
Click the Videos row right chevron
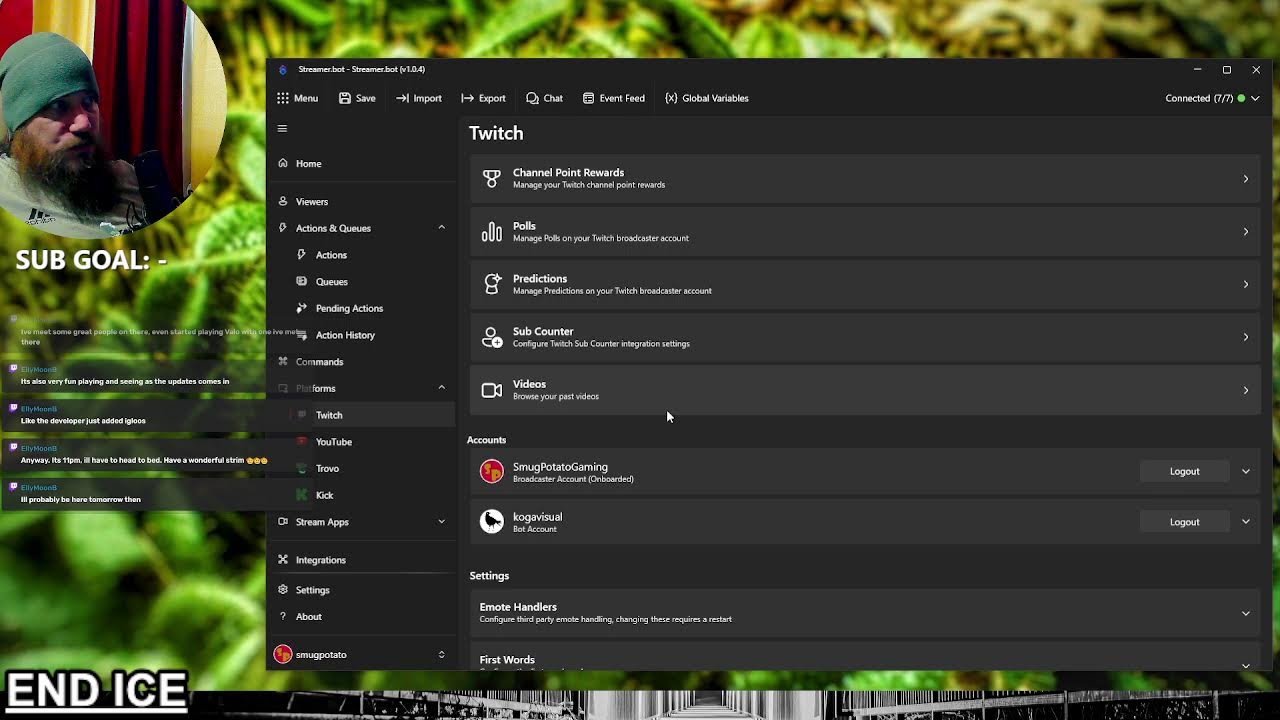pos(1246,390)
